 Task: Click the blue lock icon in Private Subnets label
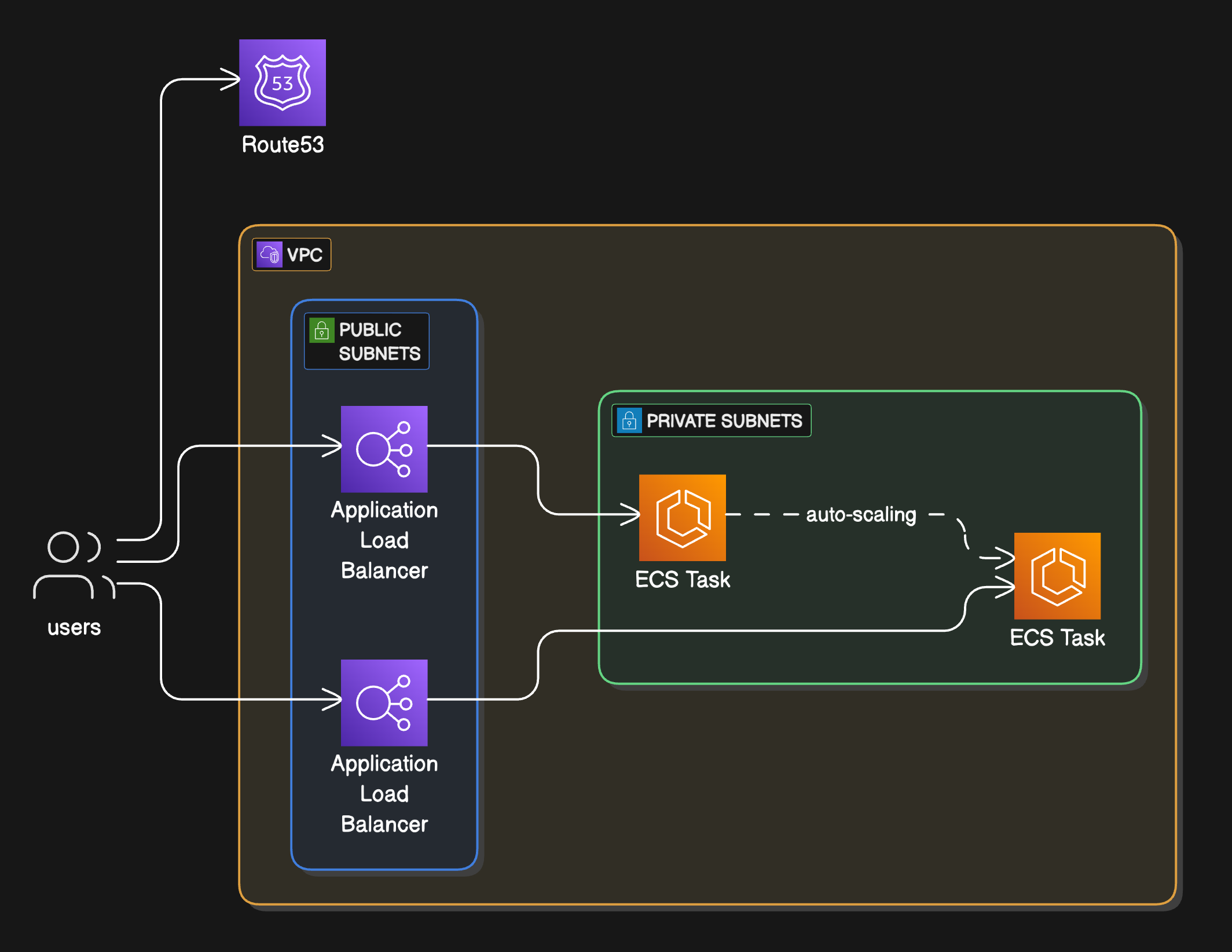pyautogui.click(x=629, y=420)
